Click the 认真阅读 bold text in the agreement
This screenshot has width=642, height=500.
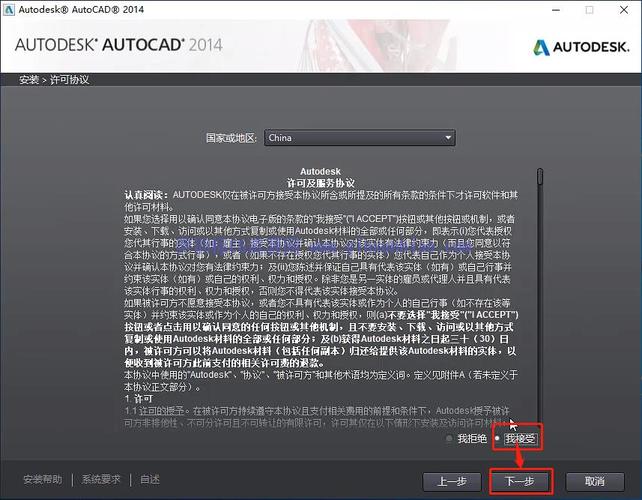click(146, 195)
